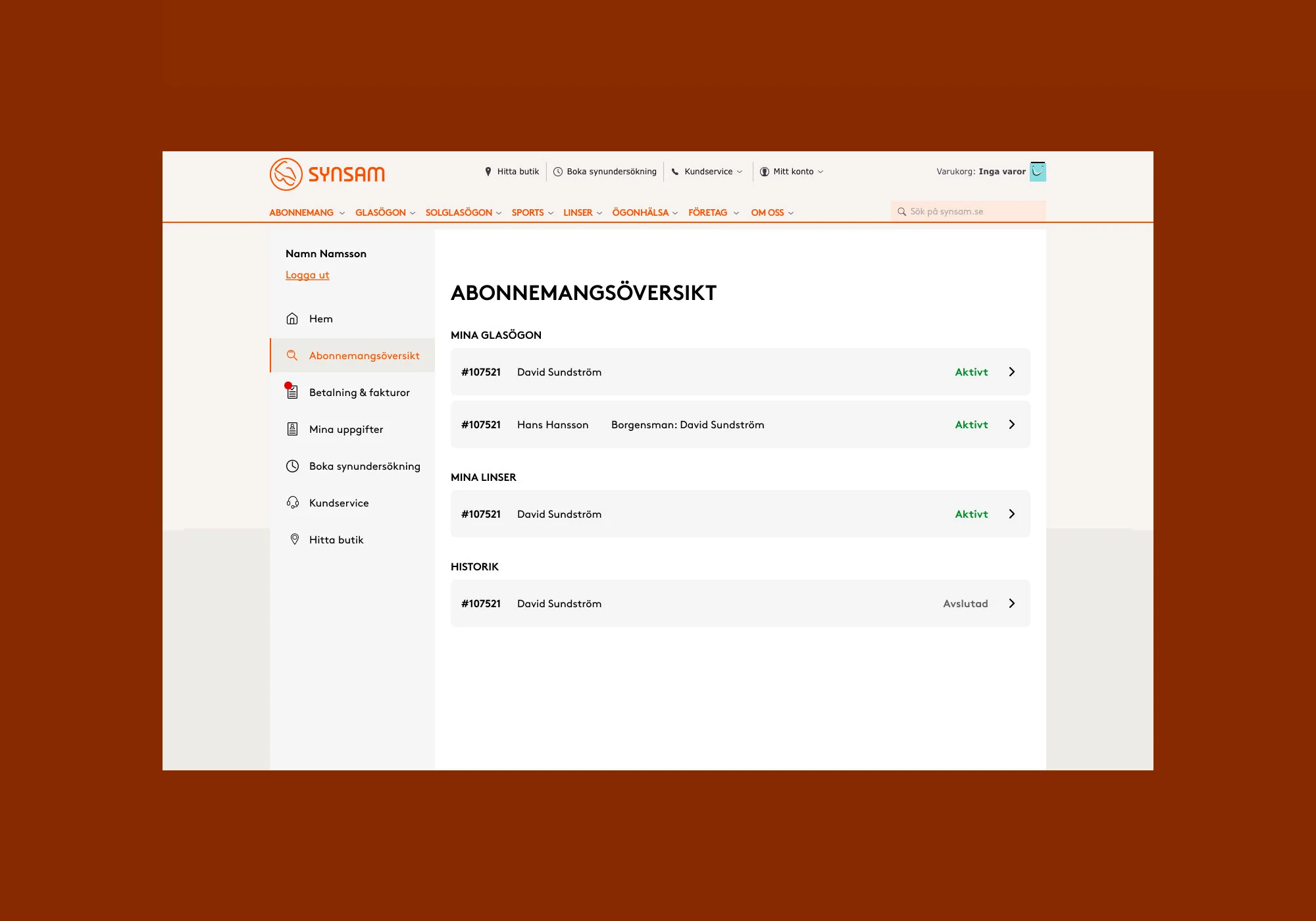Click the map pin icon in top bar
This screenshot has height=921, width=1316.
tap(488, 172)
